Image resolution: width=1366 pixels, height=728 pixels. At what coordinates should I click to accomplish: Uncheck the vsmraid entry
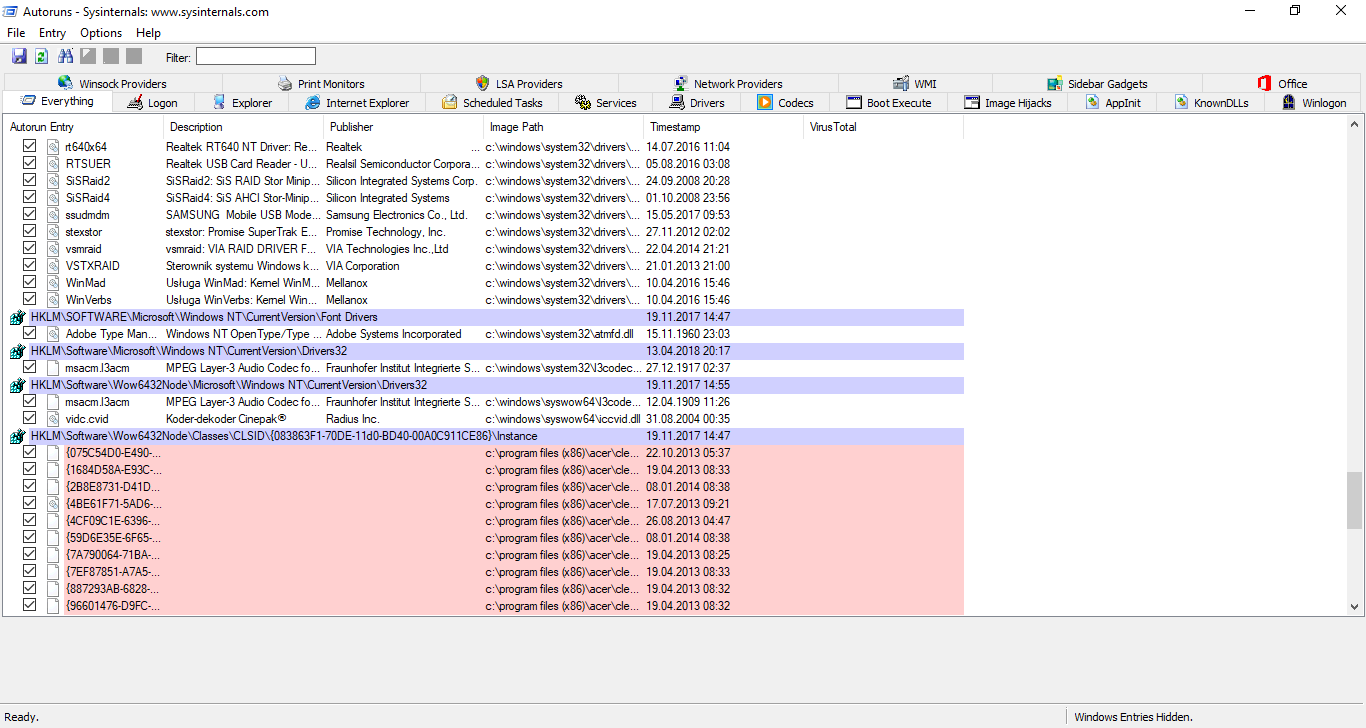tap(29, 249)
